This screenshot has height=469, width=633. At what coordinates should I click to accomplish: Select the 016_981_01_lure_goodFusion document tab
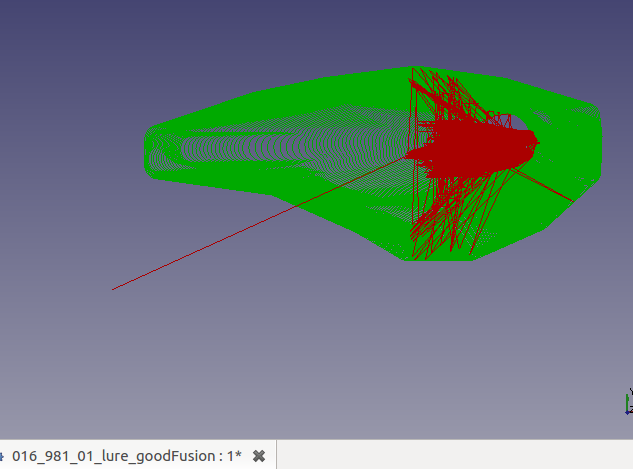(126, 455)
